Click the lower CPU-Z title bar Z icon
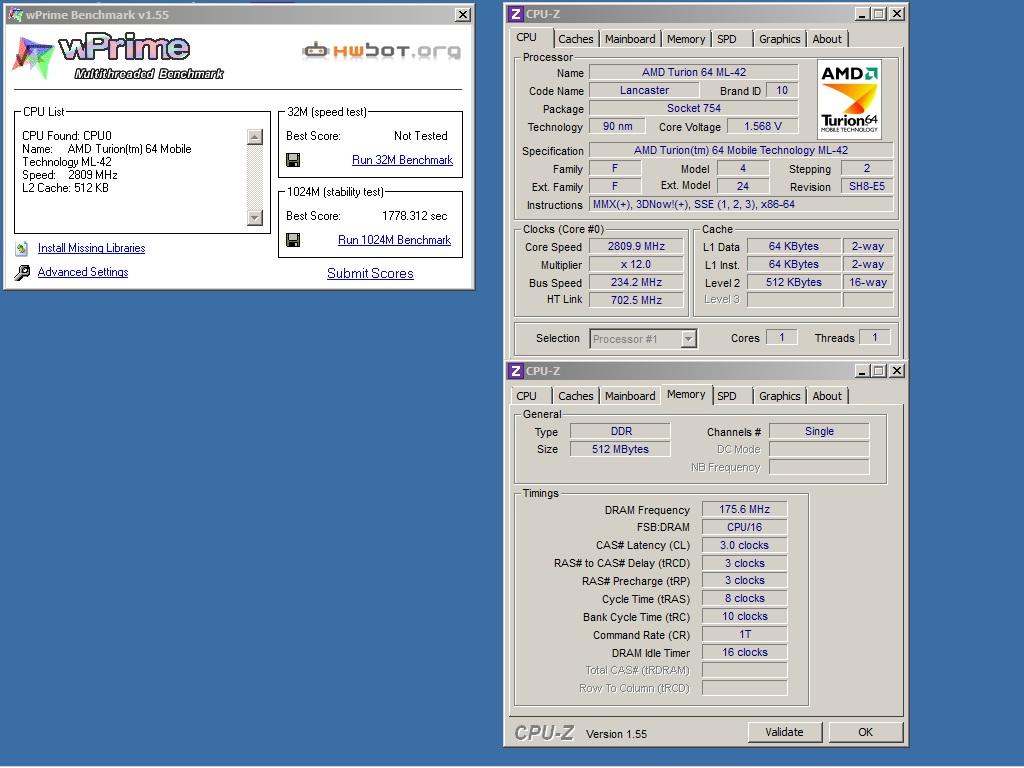This screenshot has height=768, width=1024. (x=516, y=371)
